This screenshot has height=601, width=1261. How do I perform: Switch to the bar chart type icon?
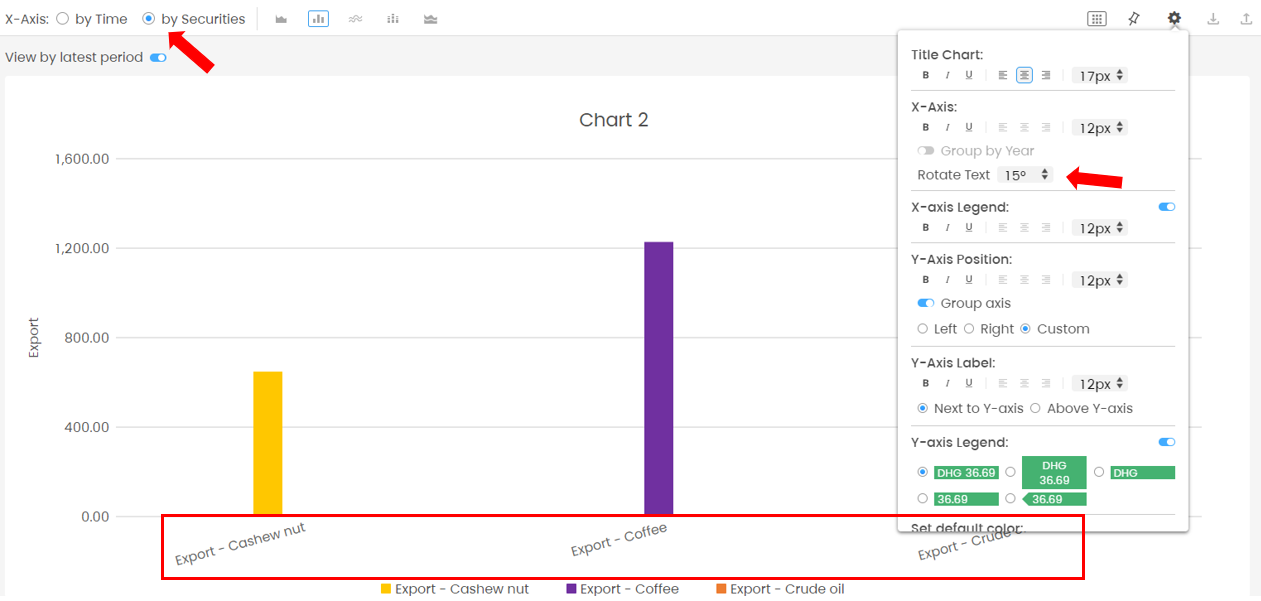[x=318, y=19]
